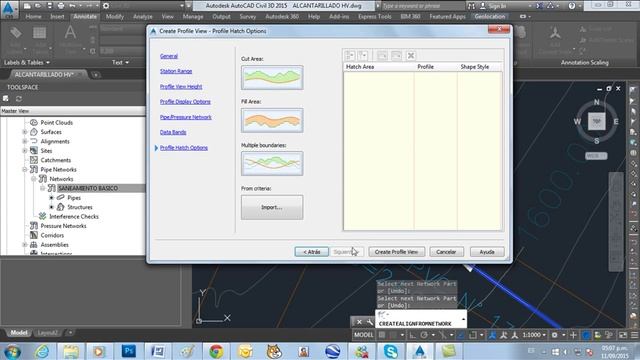Click the Atrás back button
The width and height of the screenshot is (640, 360).
click(x=311, y=252)
